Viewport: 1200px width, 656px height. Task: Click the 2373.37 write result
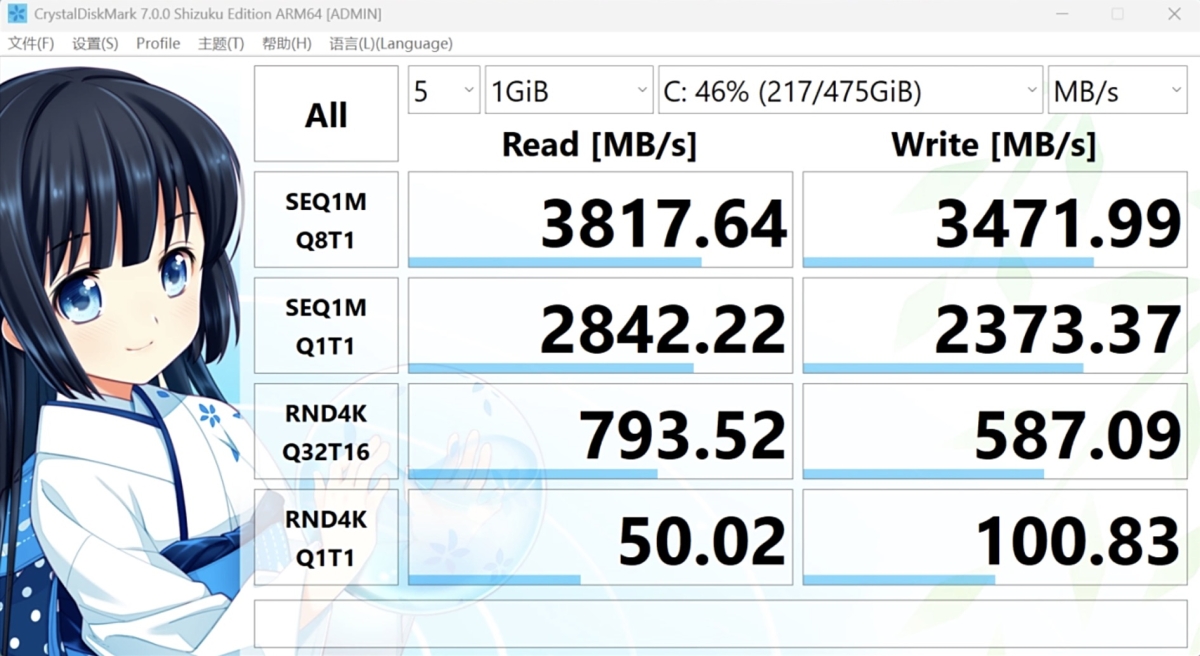(x=995, y=326)
